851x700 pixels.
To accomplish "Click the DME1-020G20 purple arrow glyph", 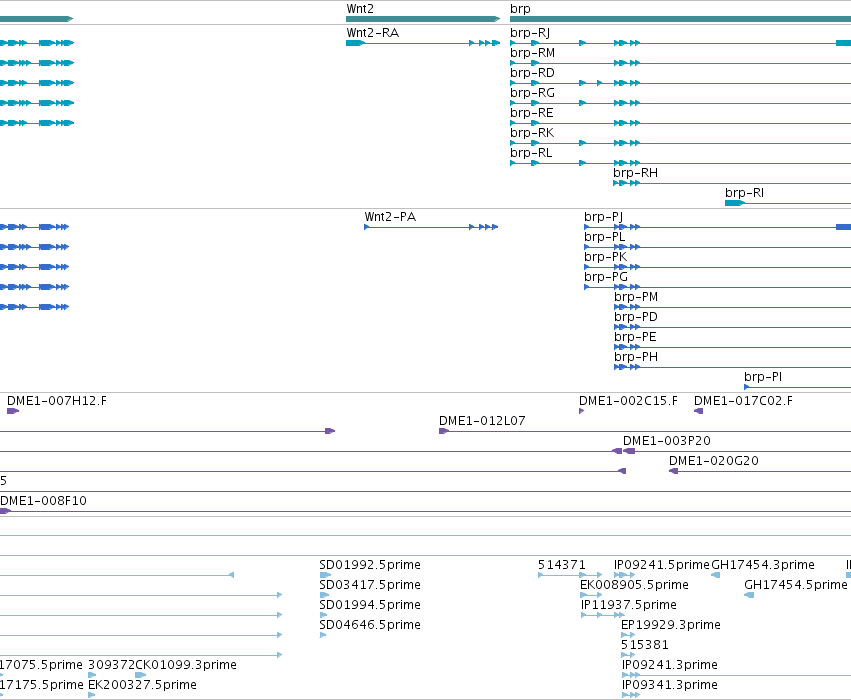I will click(674, 471).
